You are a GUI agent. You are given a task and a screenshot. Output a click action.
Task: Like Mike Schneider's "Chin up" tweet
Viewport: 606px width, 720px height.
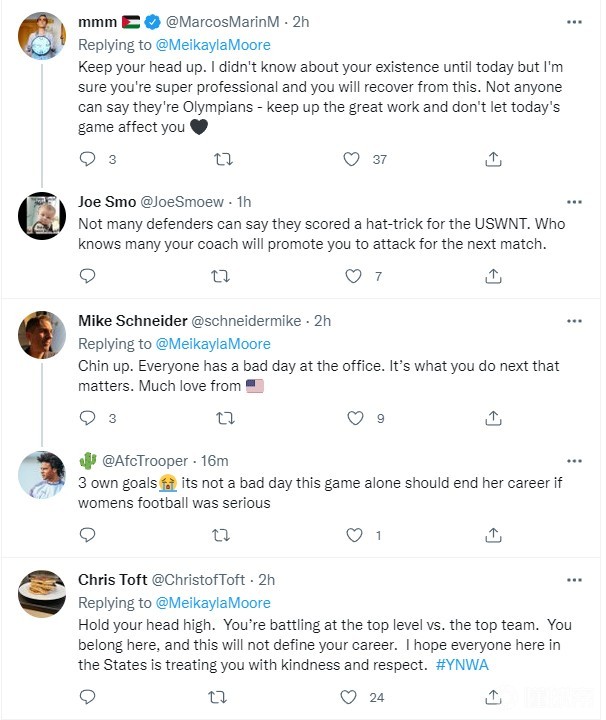[351, 418]
